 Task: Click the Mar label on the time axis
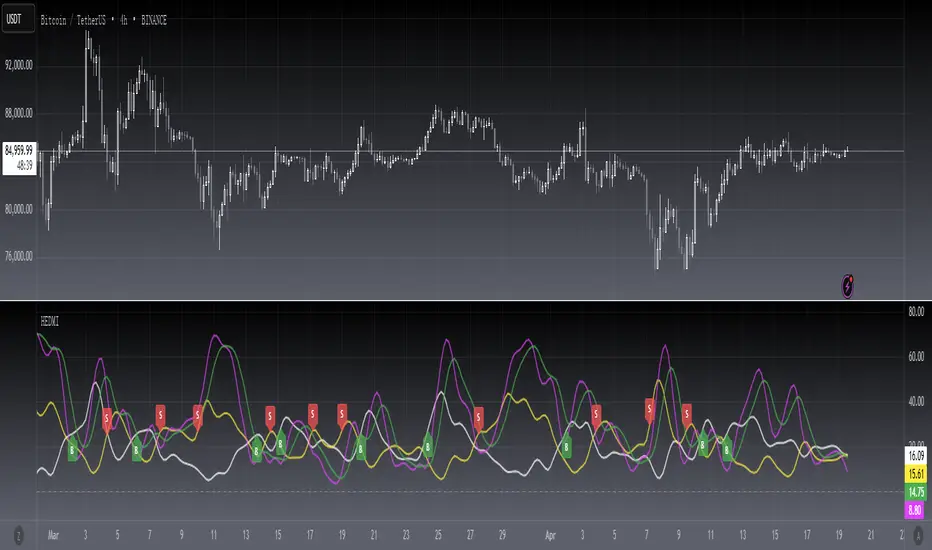point(53,535)
